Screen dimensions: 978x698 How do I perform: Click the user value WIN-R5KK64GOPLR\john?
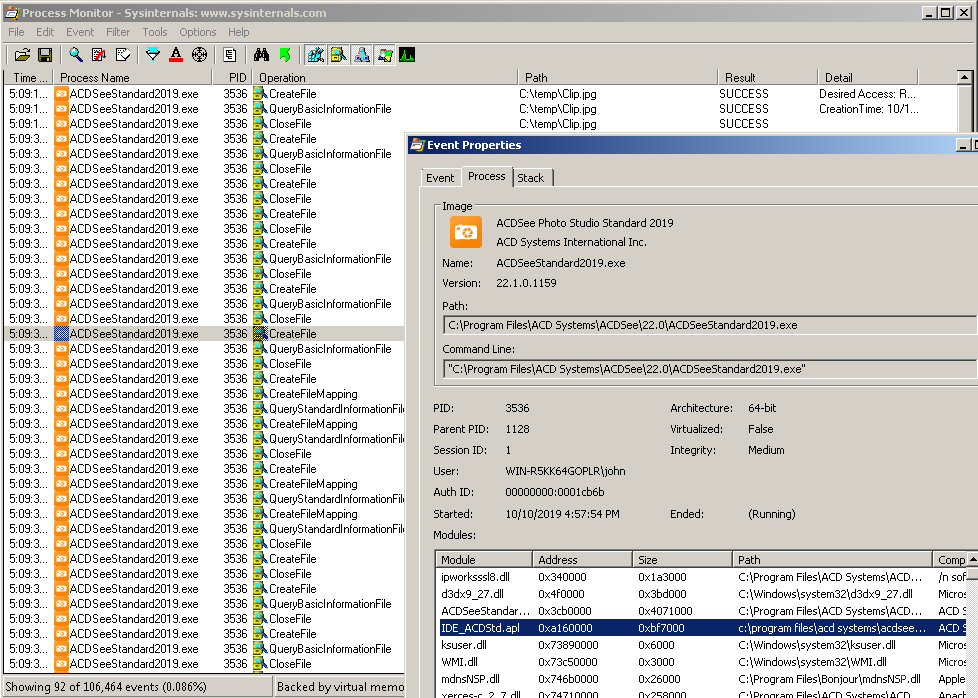[565, 471]
